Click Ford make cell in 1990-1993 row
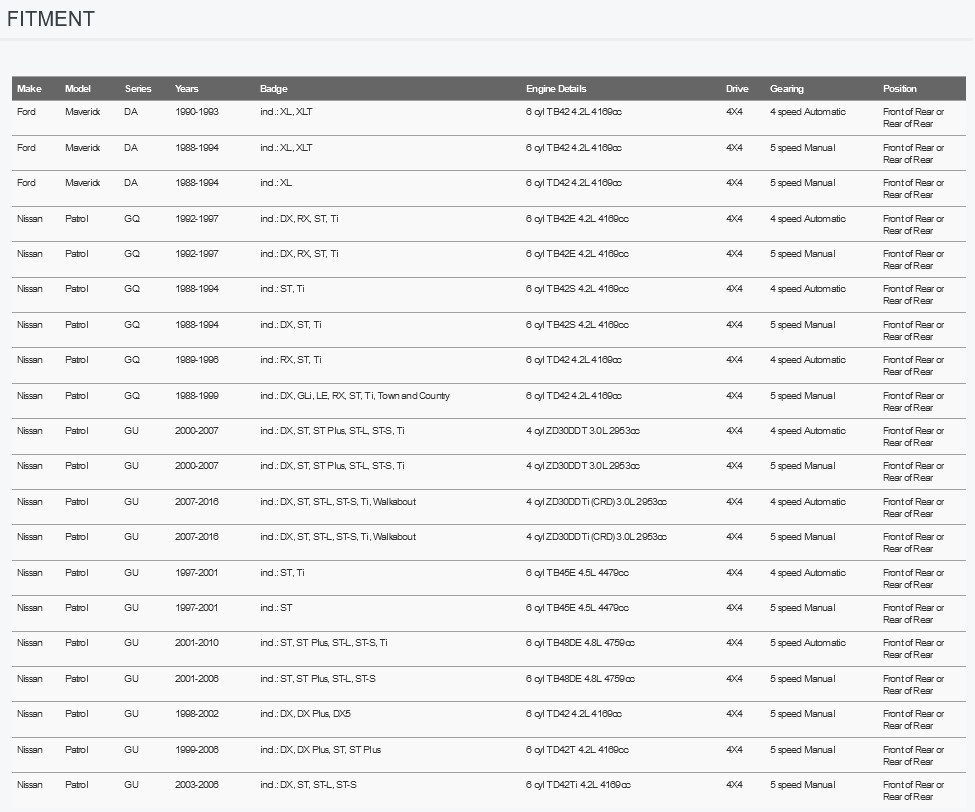This screenshot has width=975, height=812. (x=26, y=112)
